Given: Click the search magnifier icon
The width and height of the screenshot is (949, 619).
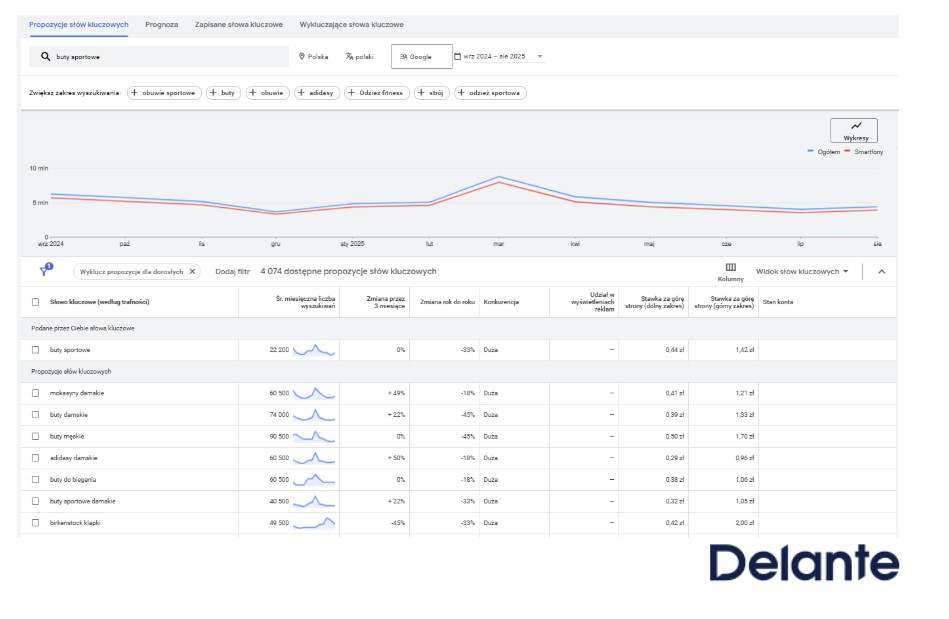Looking at the screenshot, I should point(45,57).
